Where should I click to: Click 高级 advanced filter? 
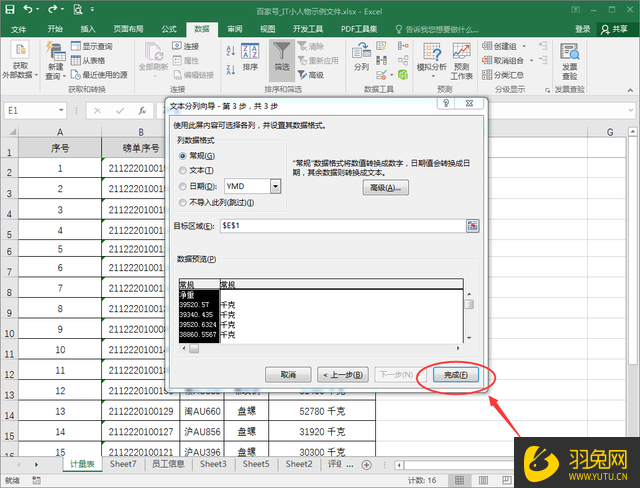tap(311, 75)
